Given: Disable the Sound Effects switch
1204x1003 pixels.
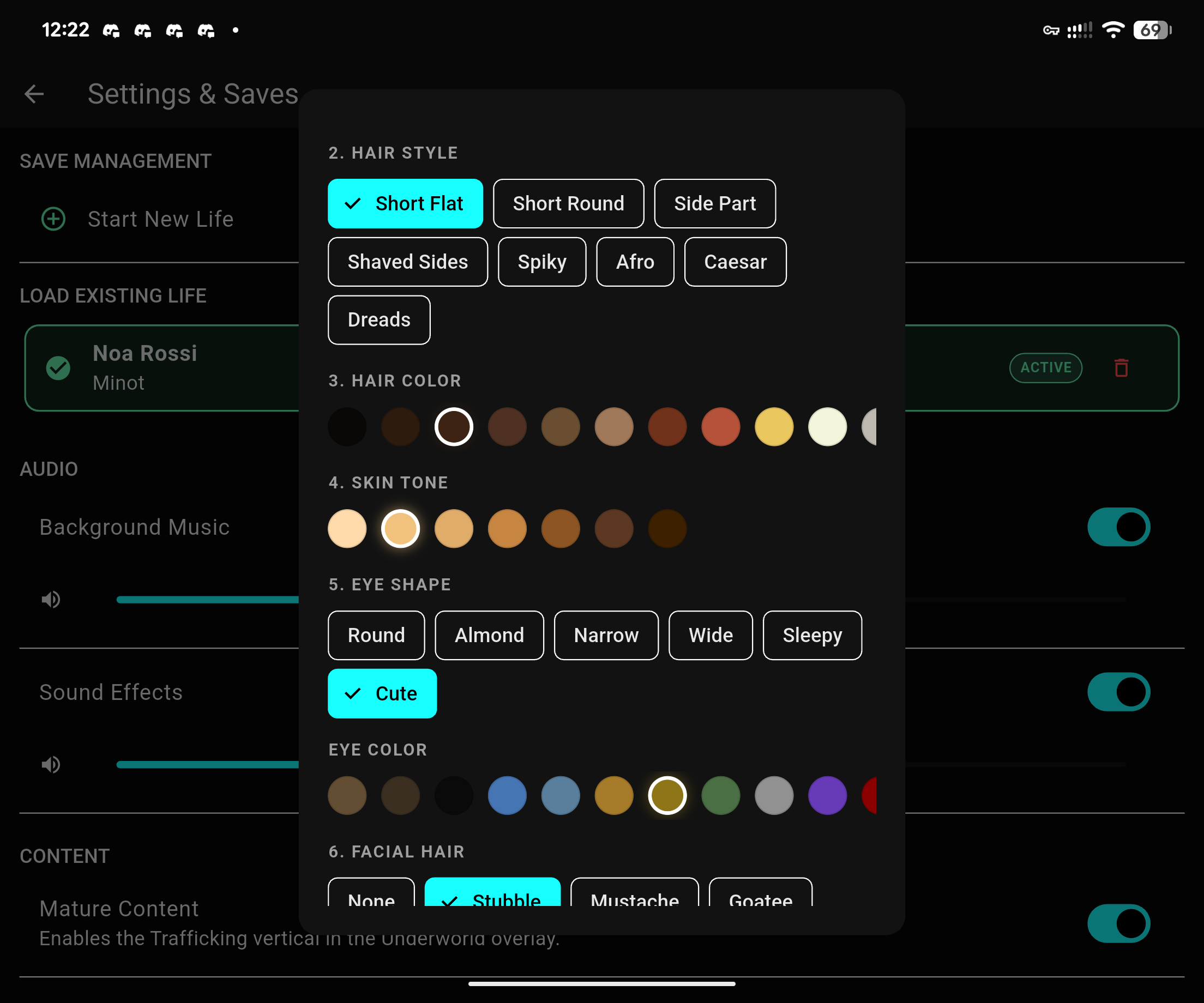Looking at the screenshot, I should 1118,692.
